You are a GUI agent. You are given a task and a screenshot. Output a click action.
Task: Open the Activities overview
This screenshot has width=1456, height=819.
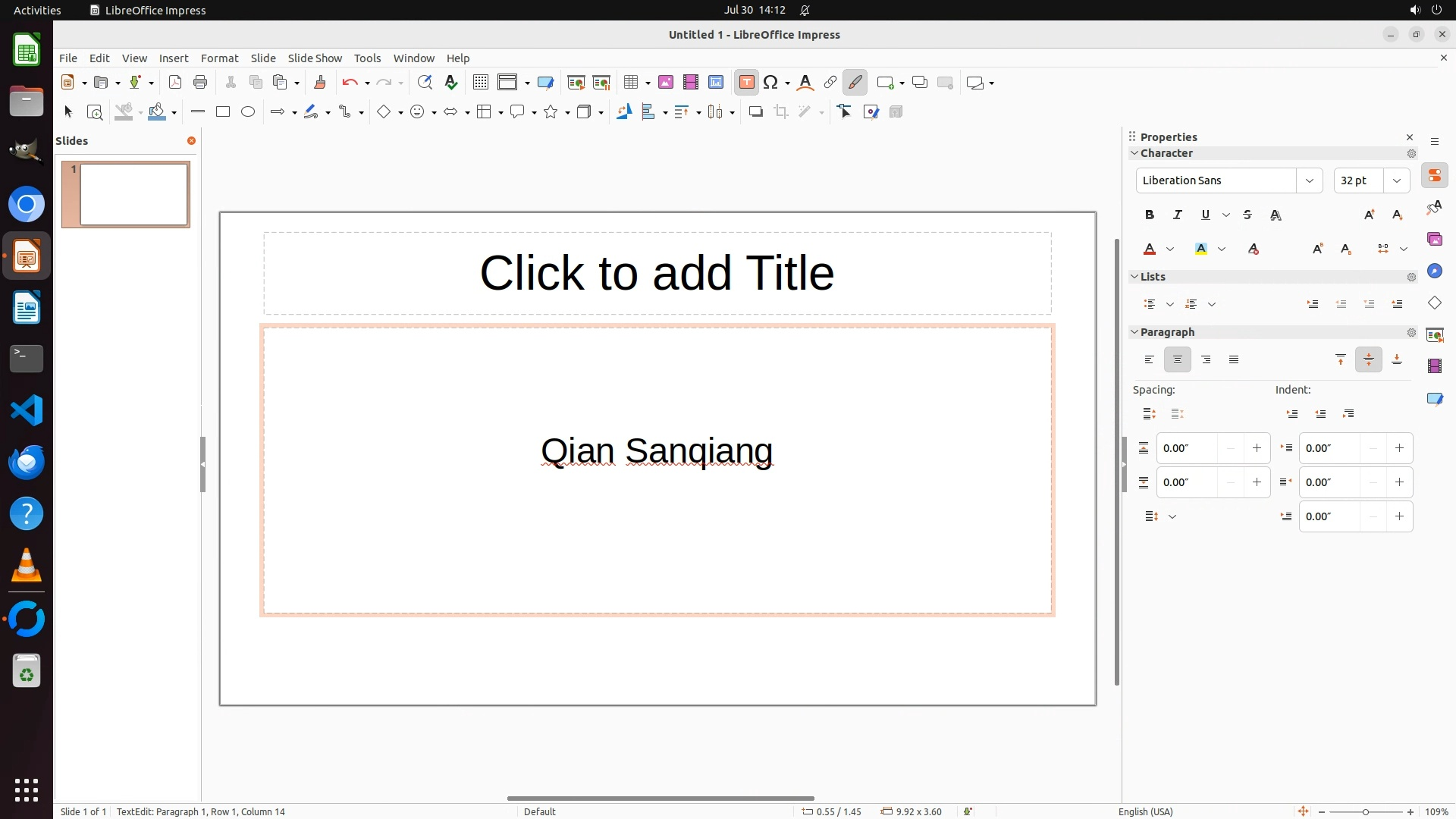coord(37,10)
